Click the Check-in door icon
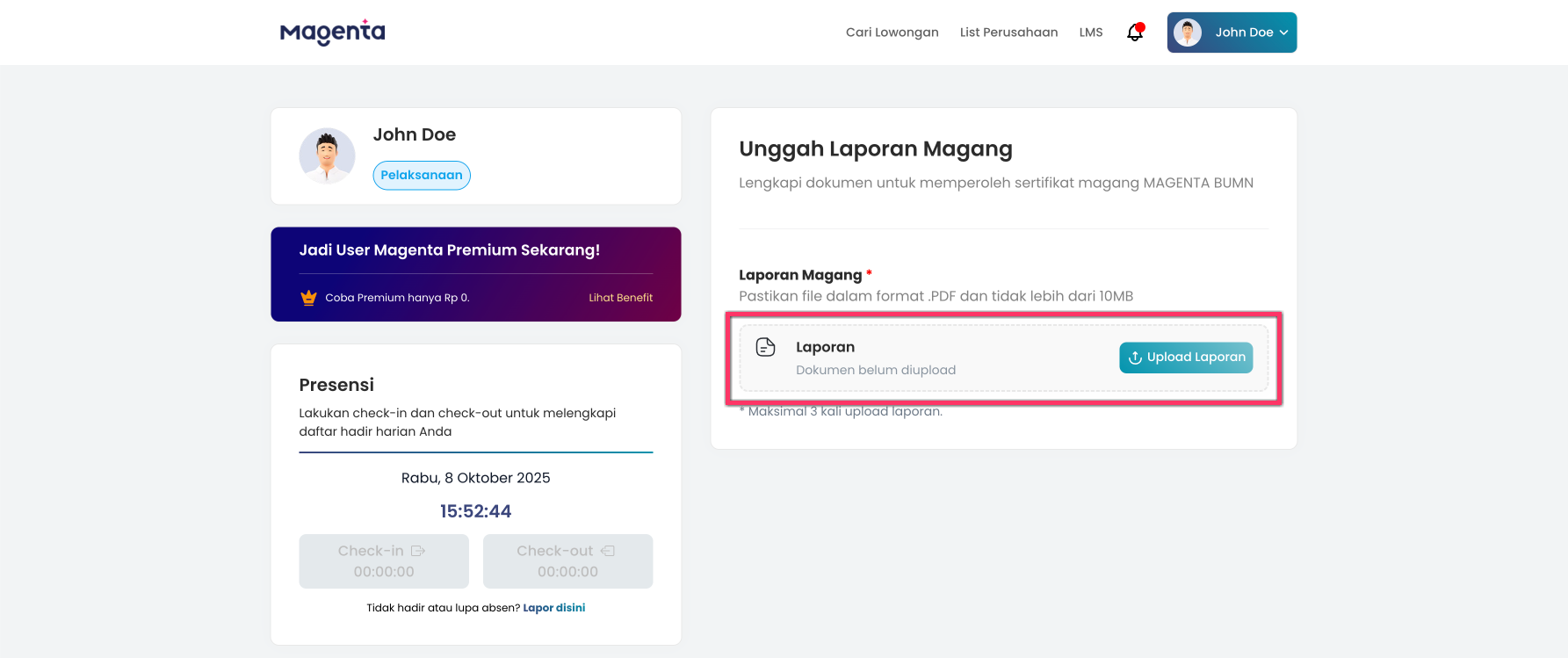 tap(418, 551)
